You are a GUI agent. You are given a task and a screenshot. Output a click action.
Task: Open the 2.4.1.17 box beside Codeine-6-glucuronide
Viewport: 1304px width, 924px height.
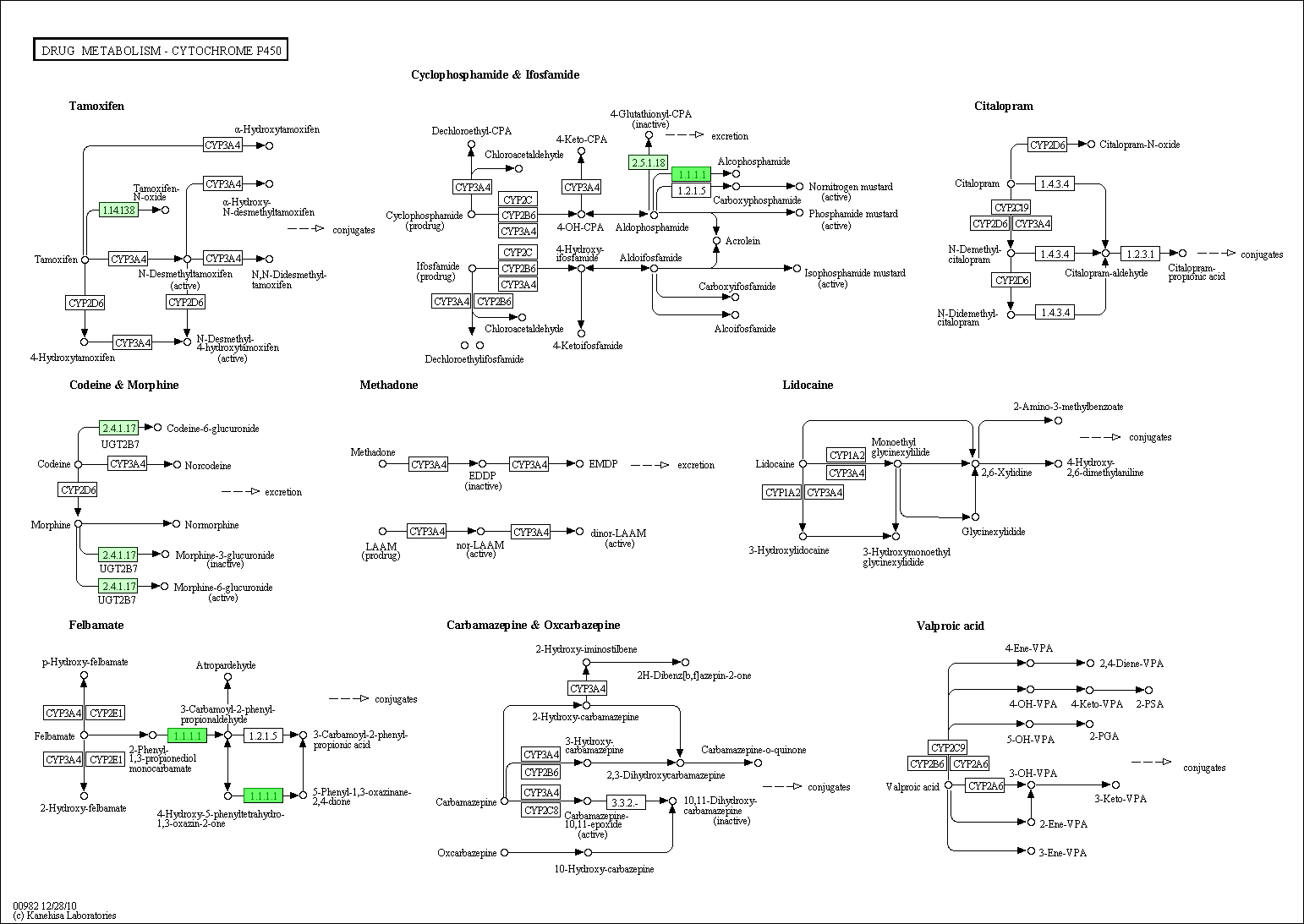point(119,429)
